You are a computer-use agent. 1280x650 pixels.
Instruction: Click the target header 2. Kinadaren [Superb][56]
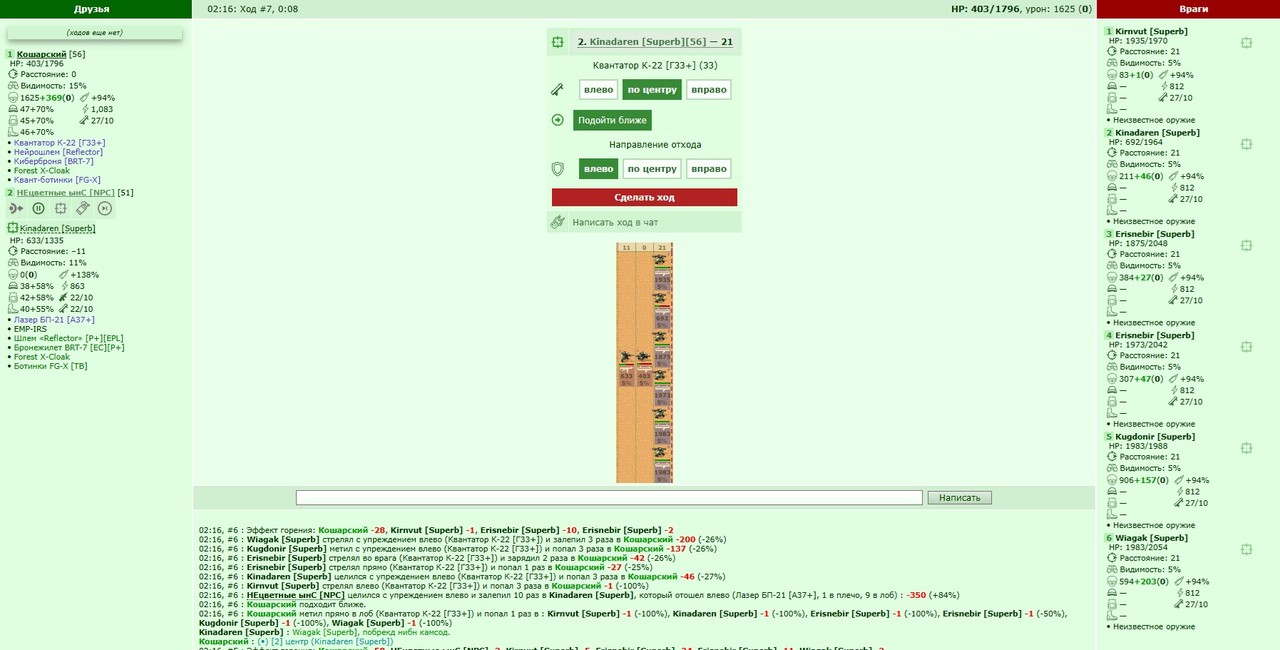coord(655,42)
